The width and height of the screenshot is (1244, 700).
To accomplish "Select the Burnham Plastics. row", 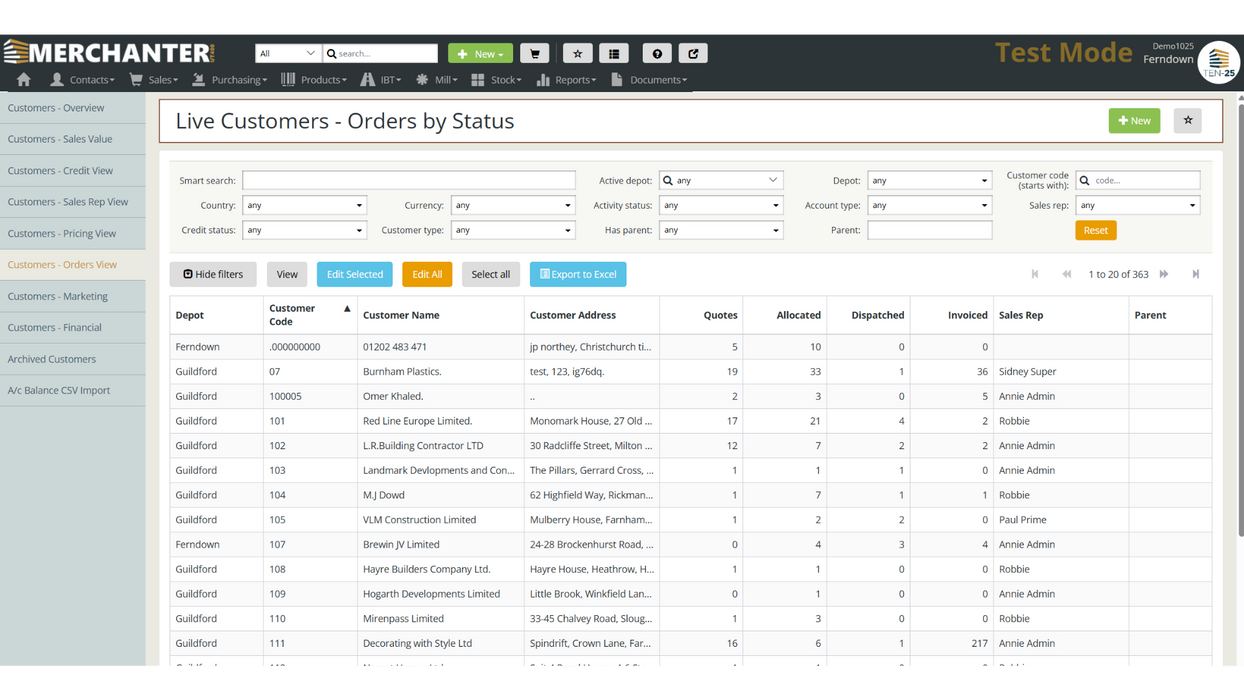I will click(x=690, y=371).
